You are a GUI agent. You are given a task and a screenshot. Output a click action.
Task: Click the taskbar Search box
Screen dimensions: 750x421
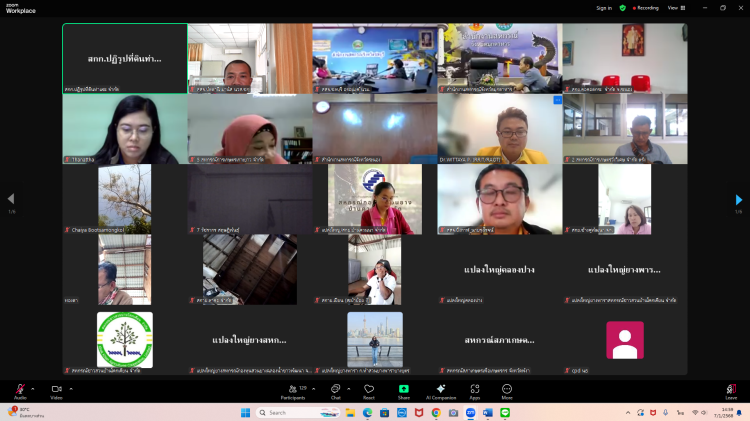[x=298, y=412]
